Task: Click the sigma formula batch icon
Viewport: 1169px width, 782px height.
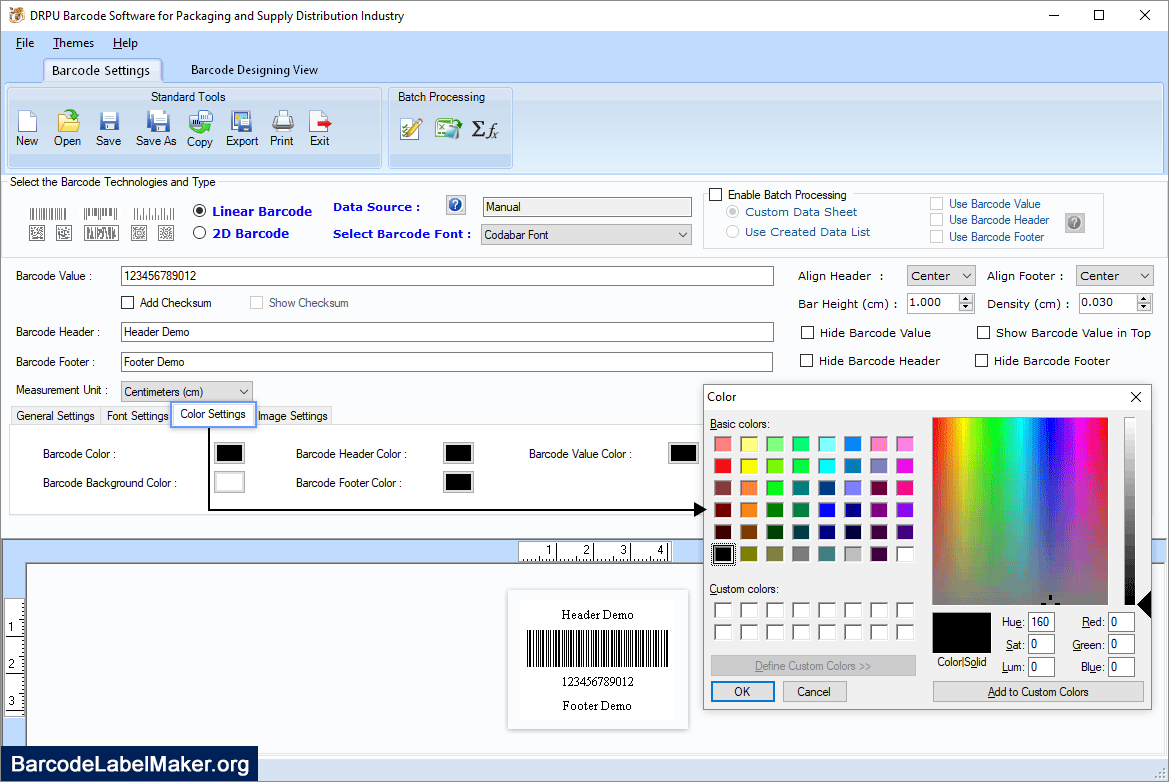Action: (x=485, y=130)
